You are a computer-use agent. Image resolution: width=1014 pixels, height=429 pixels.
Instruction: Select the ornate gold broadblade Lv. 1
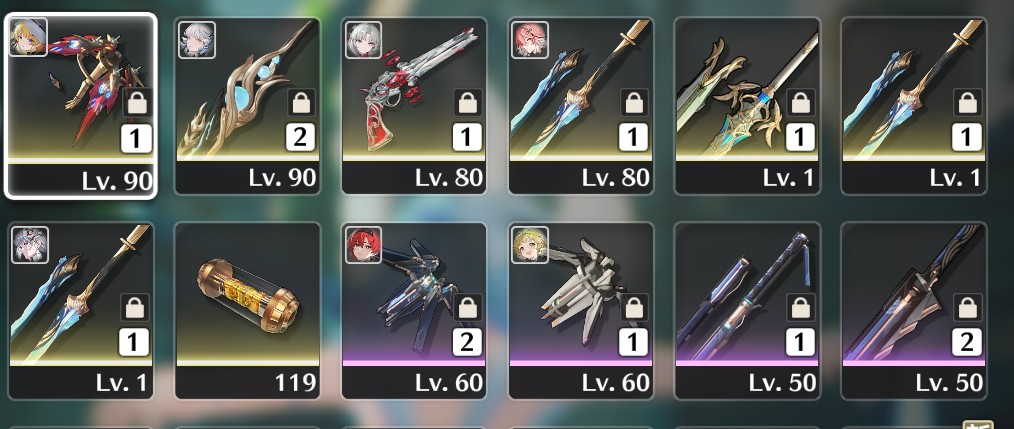(748, 105)
